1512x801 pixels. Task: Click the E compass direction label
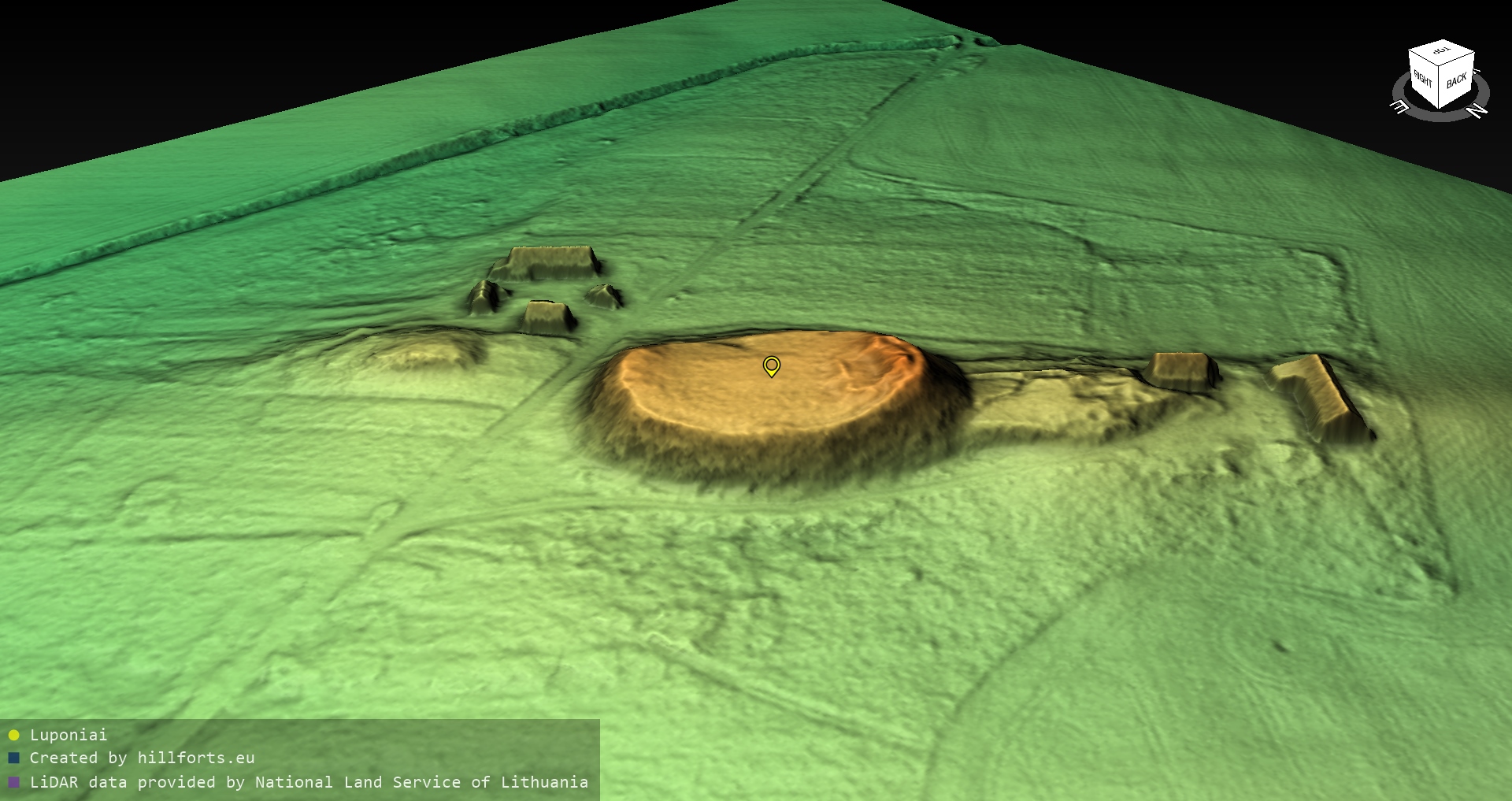pos(1400,106)
